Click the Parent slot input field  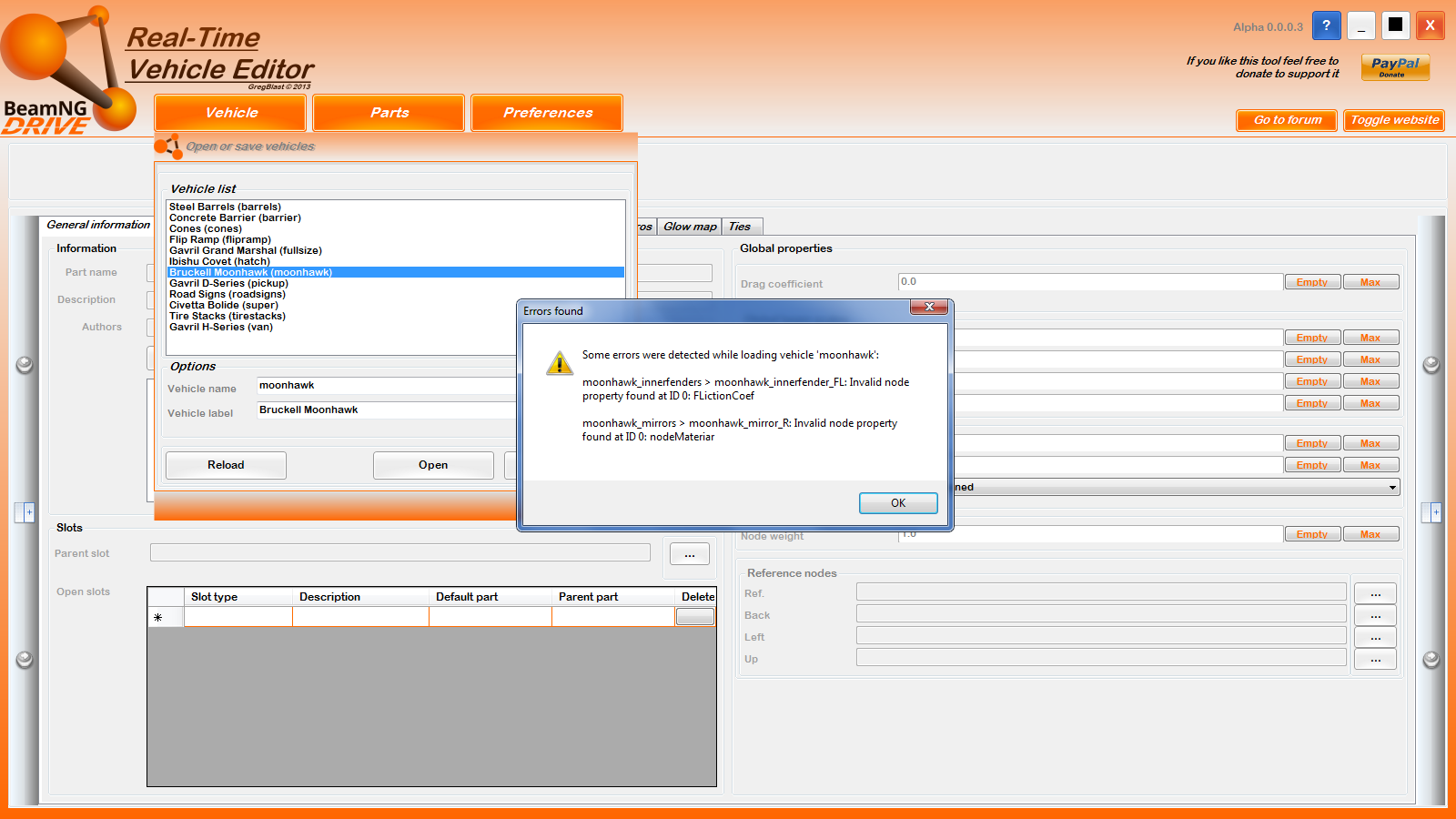400,552
